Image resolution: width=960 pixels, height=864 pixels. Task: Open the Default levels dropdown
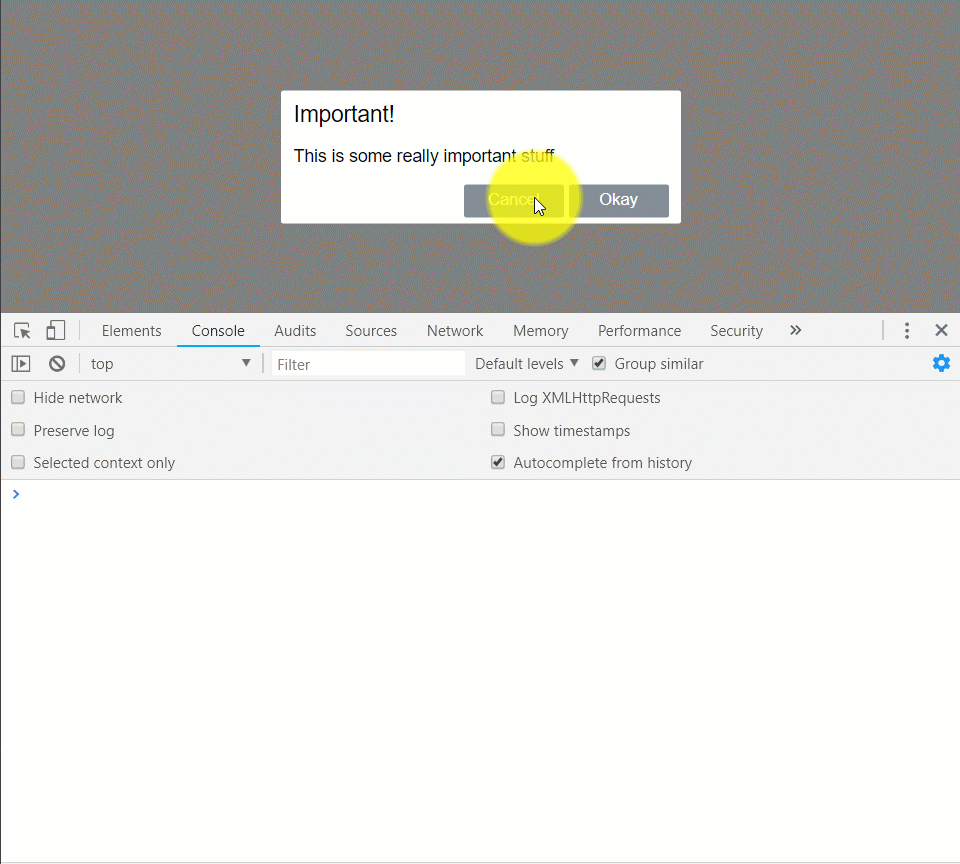pos(525,363)
